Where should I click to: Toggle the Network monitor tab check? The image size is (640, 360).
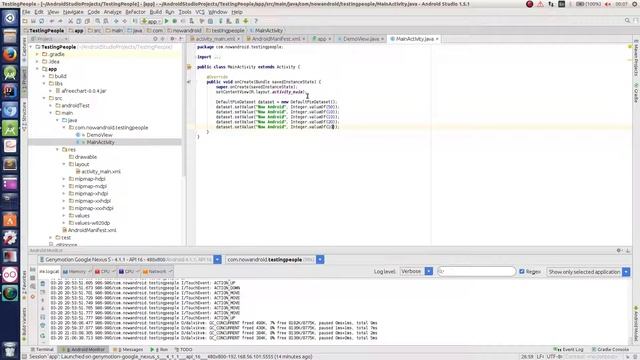(x=170, y=271)
